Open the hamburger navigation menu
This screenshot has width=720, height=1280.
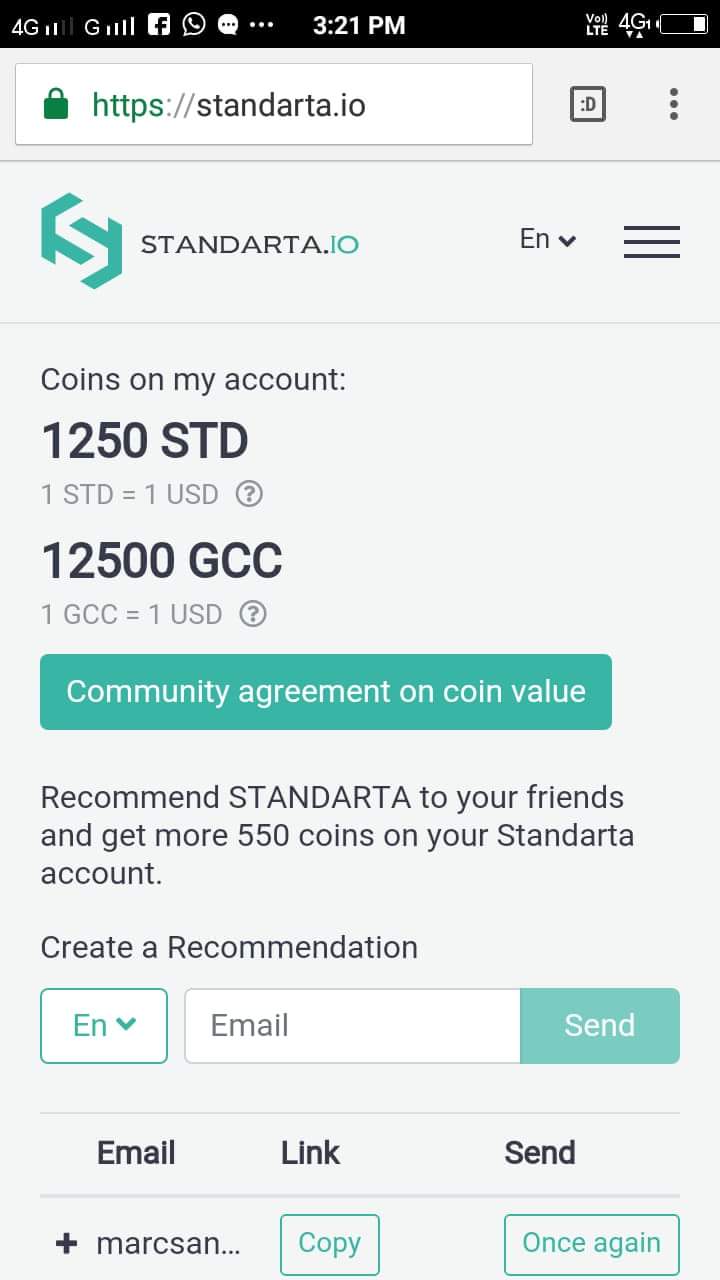click(651, 242)
